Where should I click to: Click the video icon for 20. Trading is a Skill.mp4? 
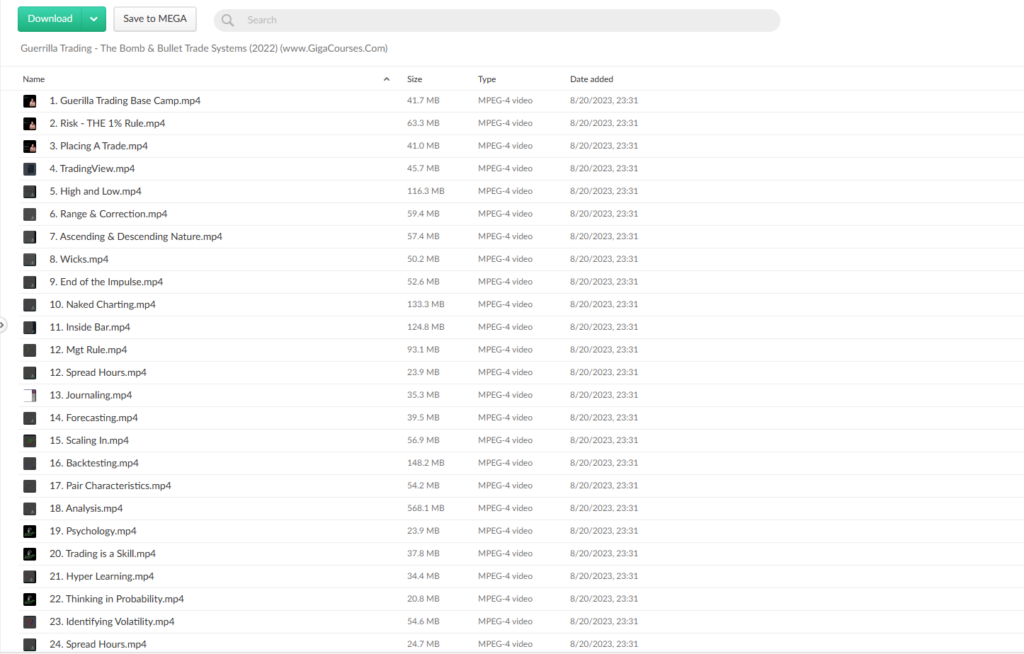click(x=30, y=554)
